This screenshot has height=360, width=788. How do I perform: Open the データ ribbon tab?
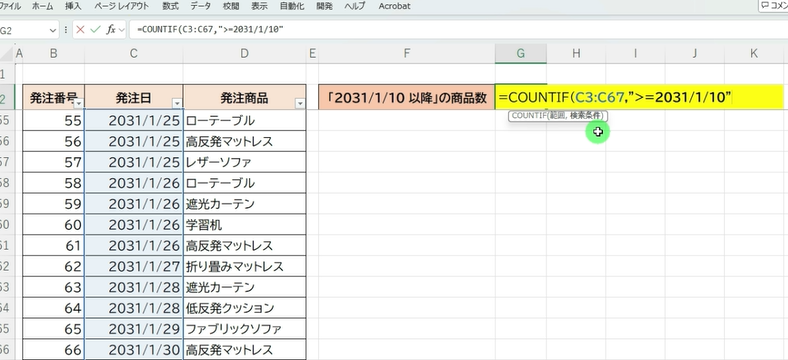[x=201, y=7]
